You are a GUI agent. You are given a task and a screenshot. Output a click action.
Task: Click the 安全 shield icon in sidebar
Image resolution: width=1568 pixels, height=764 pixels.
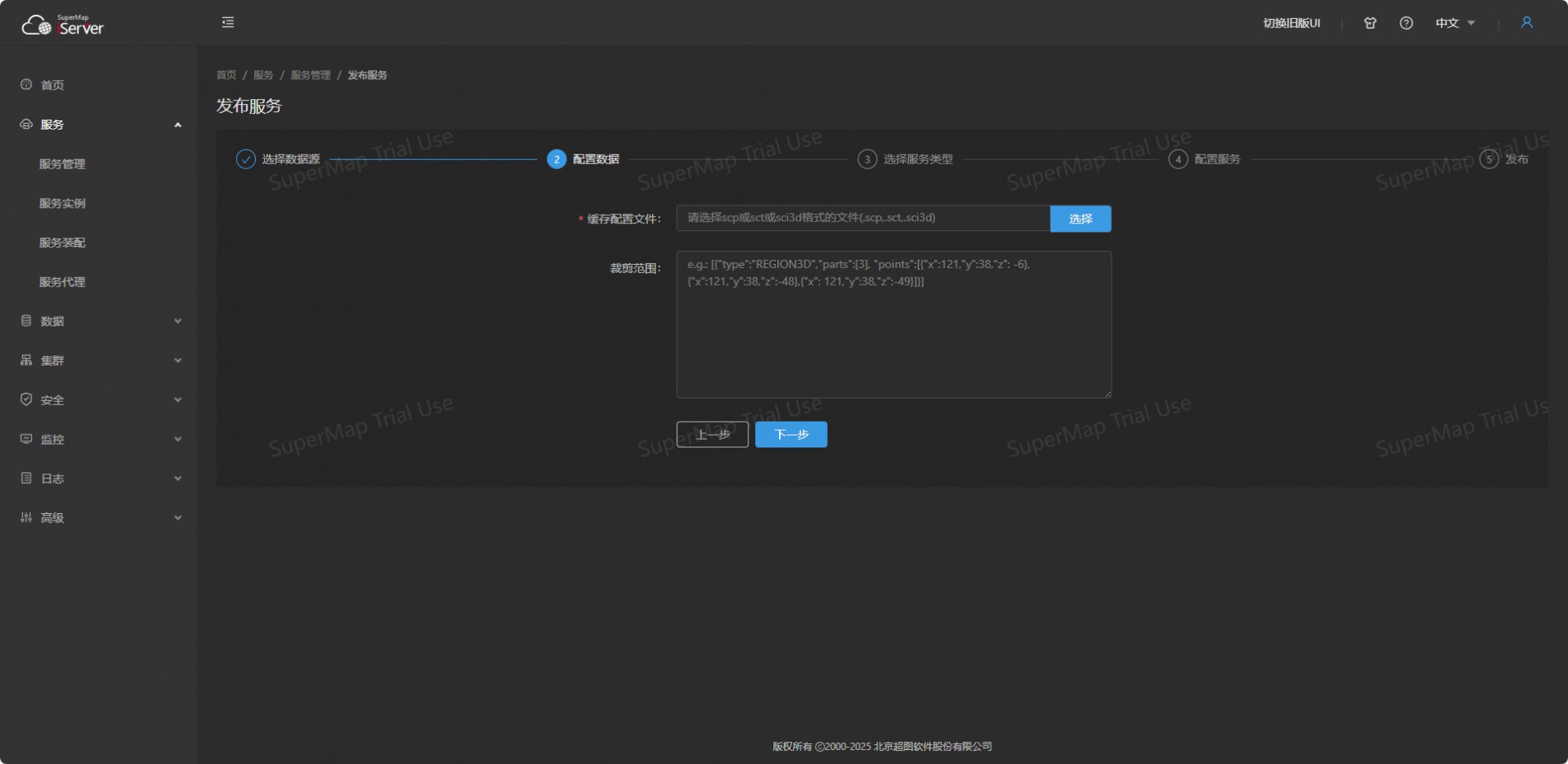pos(26,399)
